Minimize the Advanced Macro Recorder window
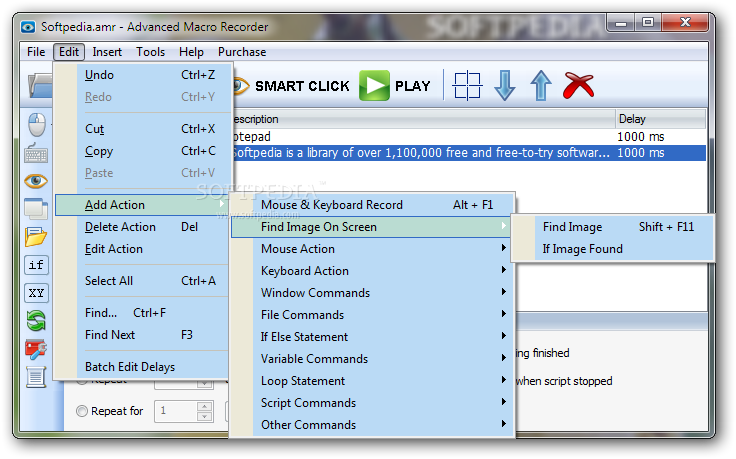The height and width of the screenshot is (459, 736). coord(621,23)
